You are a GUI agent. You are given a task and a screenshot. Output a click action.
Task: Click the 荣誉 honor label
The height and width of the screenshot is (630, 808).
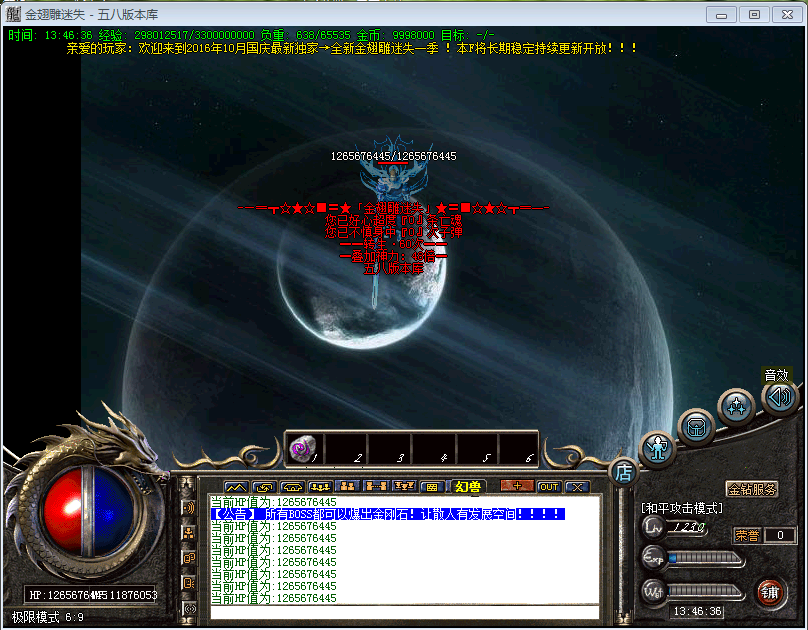tap(747, 535)
